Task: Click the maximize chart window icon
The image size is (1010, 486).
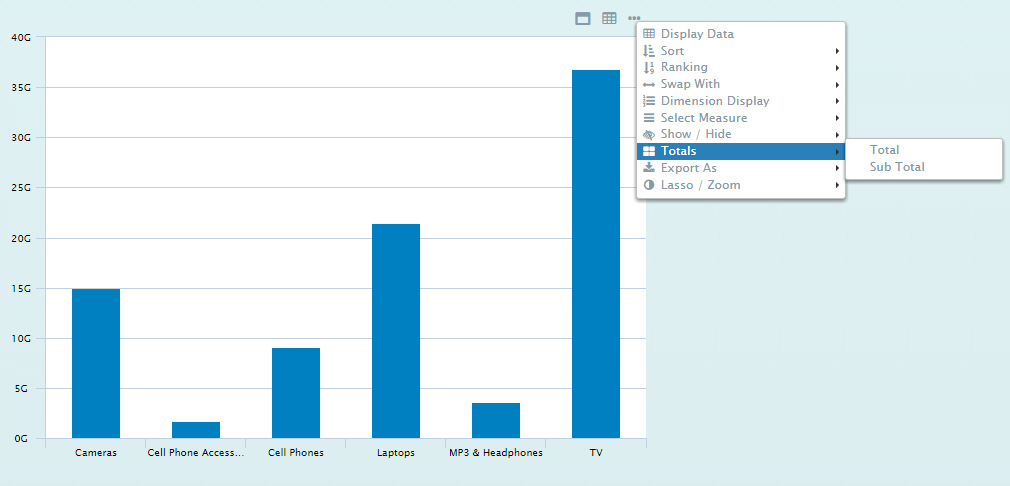Action: 582,18
